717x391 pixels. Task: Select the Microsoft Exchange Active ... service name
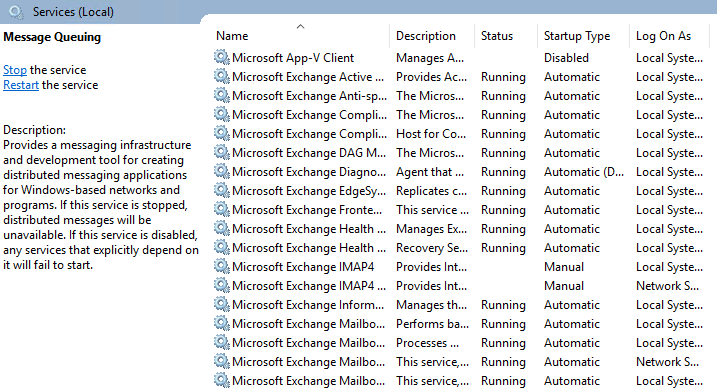pos(308,77)
